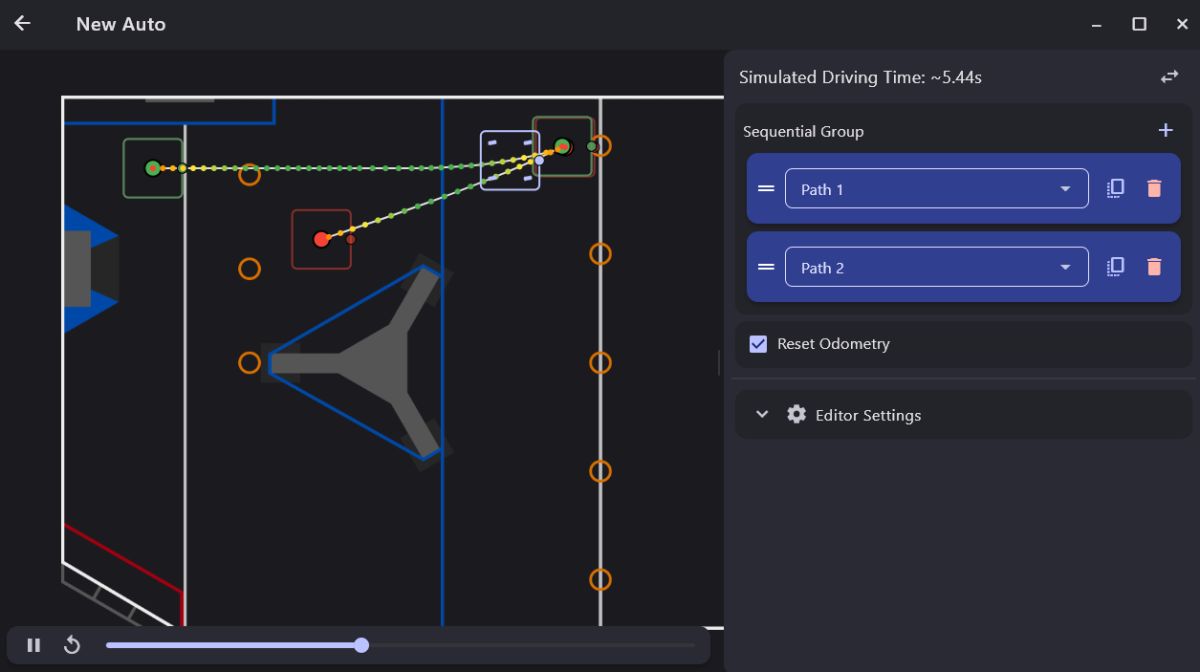Screen dimensions: 1200x672
Task: Go back using the arrow icon
Action: 22,23
